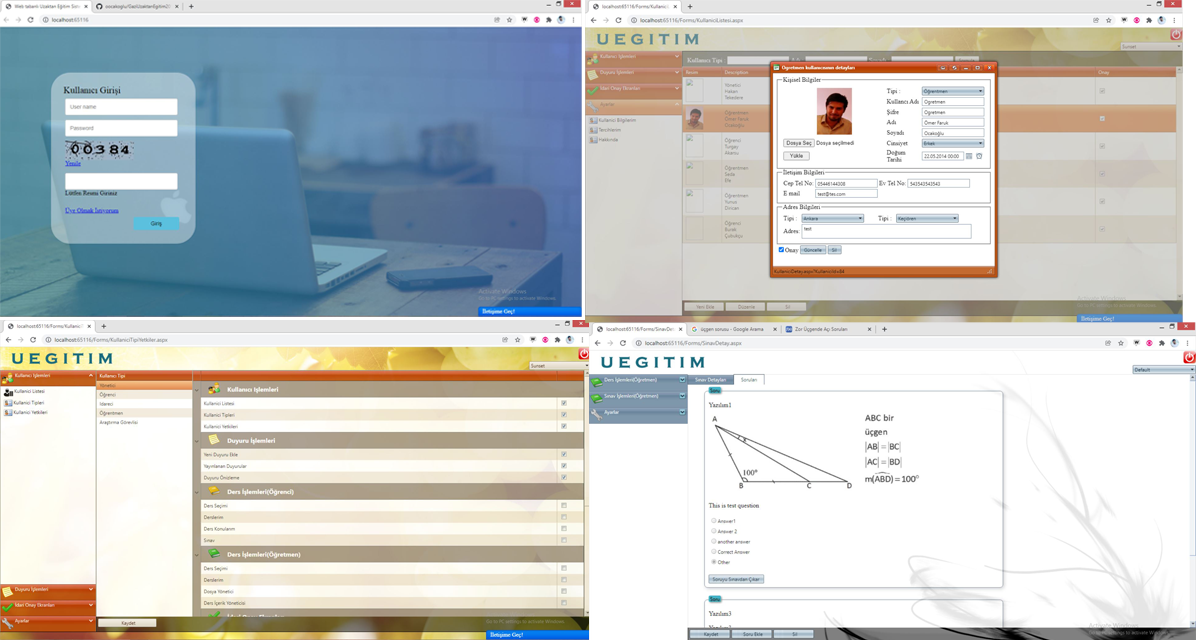Toggle the Onay checkbox in teacher details dialog
Image resolution: width=1200 pixels, height=640 pixels.
tap(780, 249)
